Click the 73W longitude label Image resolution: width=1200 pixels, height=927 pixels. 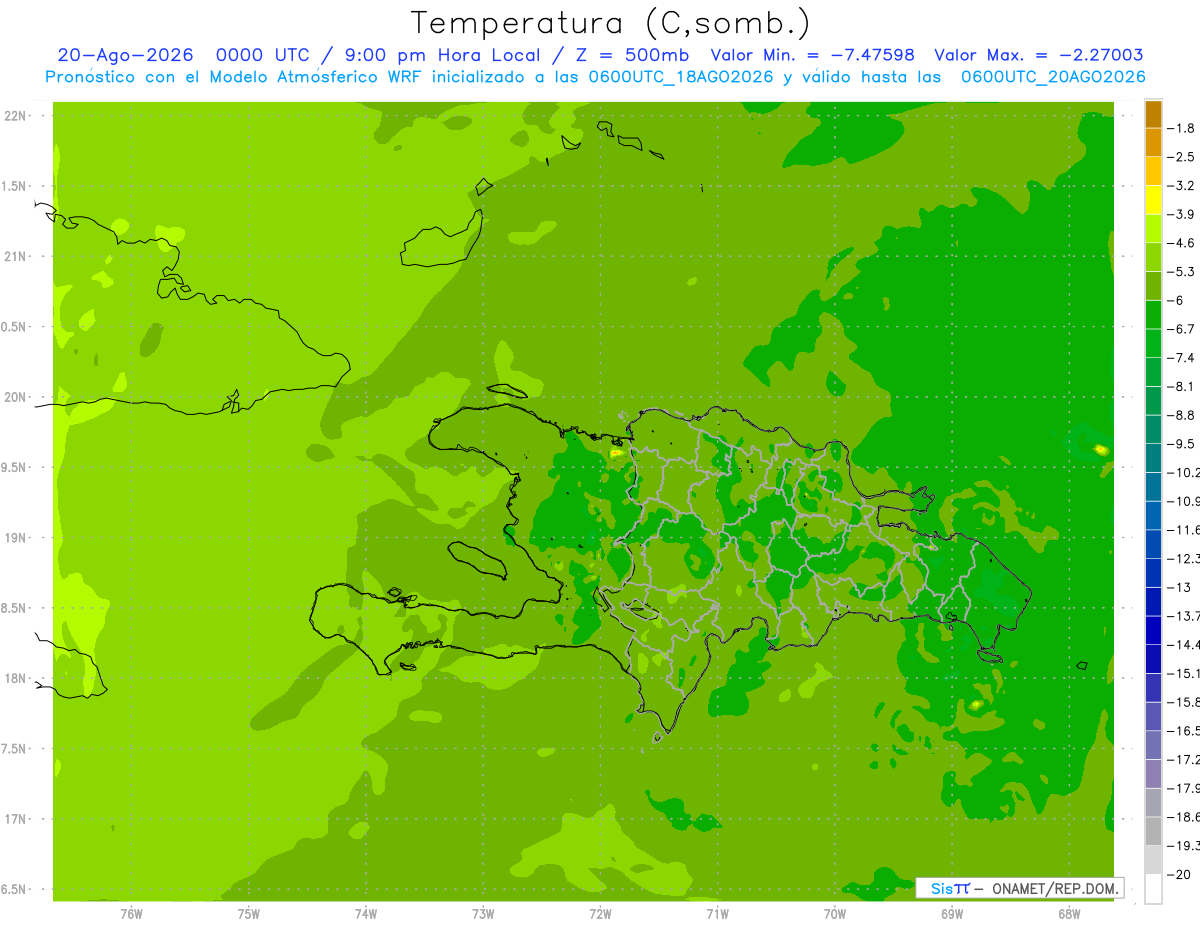(x=483, y=912)
